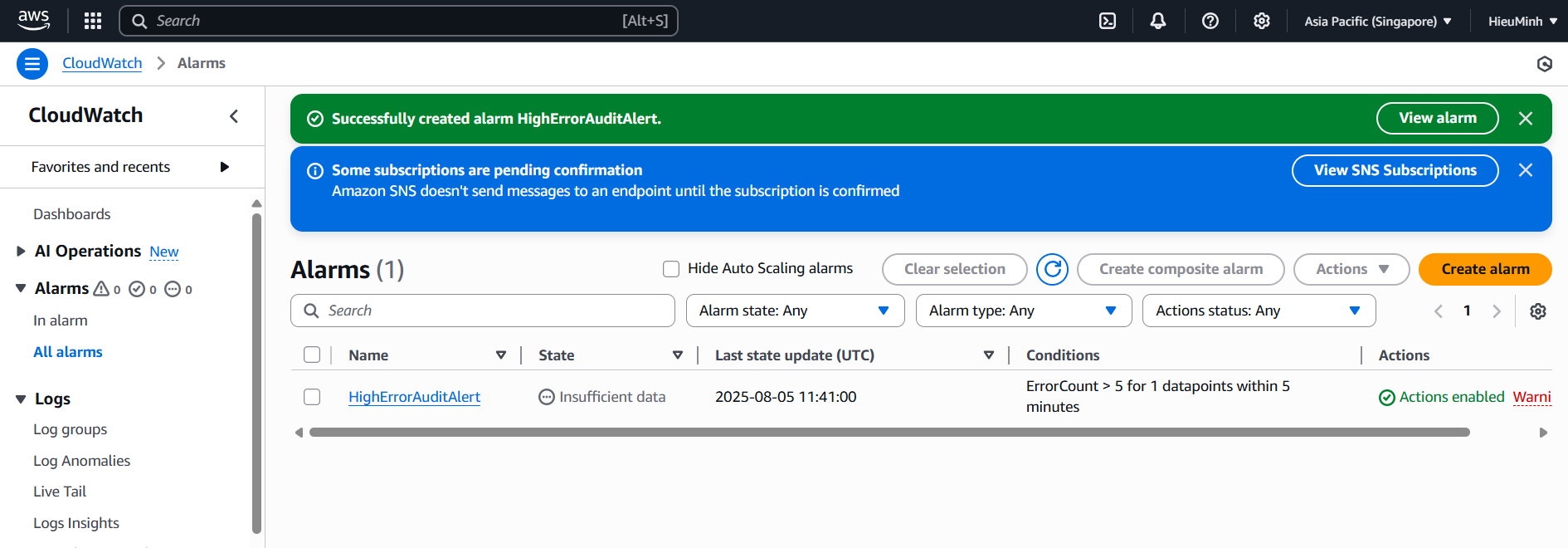The image size is (1568, 548).
Task: Collapse the CloudWatch side panel arrow
Action: (234, 116)
